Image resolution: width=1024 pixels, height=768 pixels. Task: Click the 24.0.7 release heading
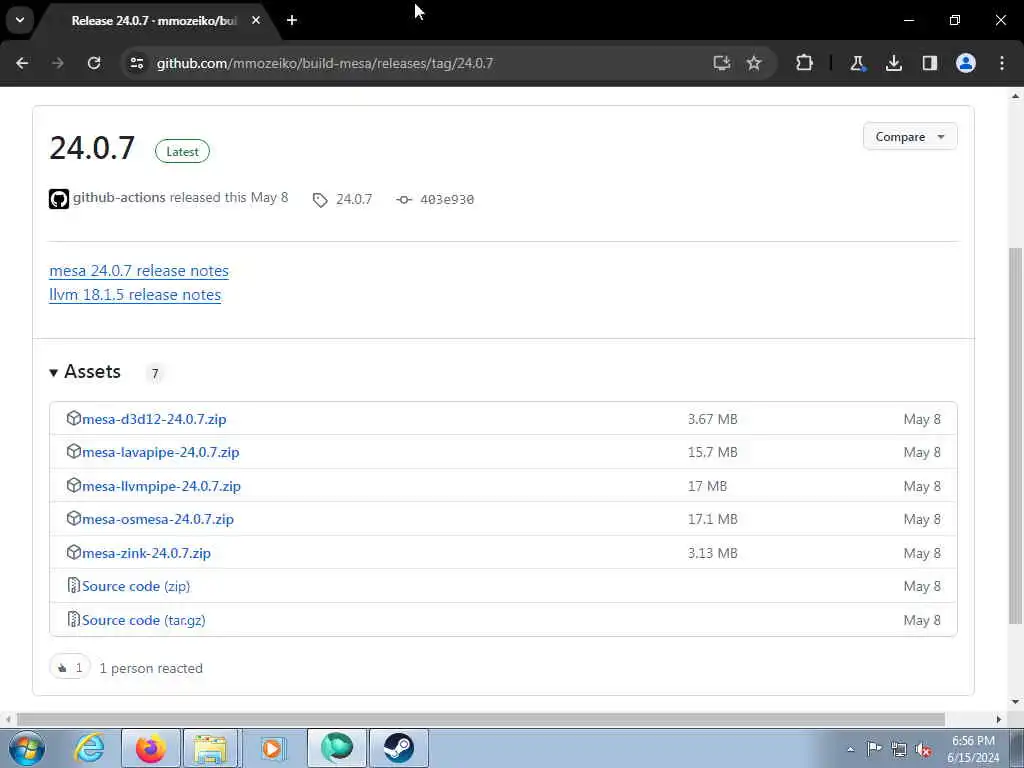92,148
